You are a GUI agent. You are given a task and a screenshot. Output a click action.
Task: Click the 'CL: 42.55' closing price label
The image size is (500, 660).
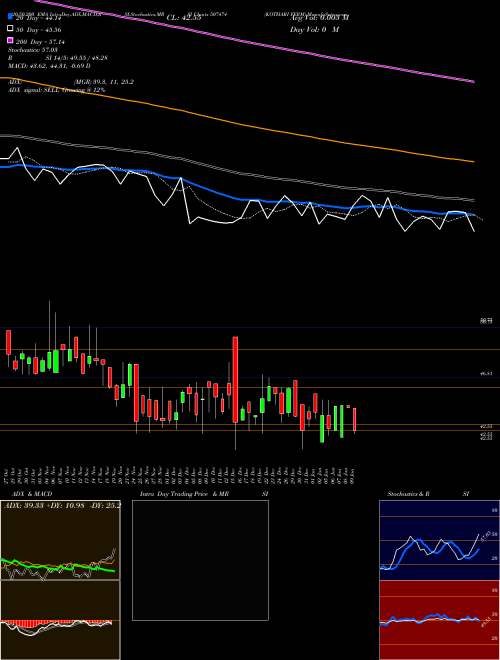coord(184,18)
